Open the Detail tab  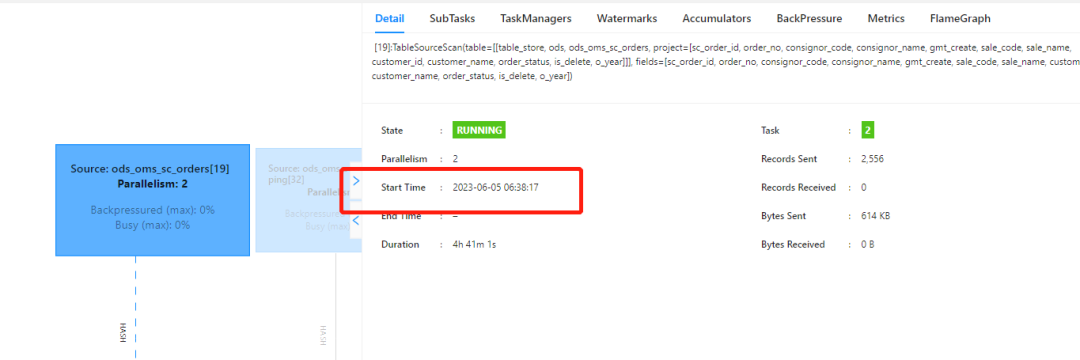tap(389, 19)
